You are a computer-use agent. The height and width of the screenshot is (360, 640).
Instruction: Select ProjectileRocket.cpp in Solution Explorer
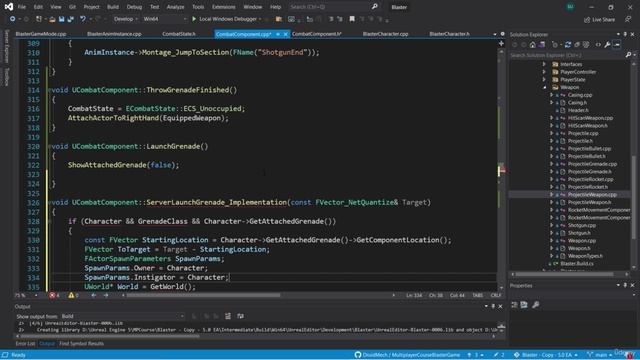(x=591, y=179)
